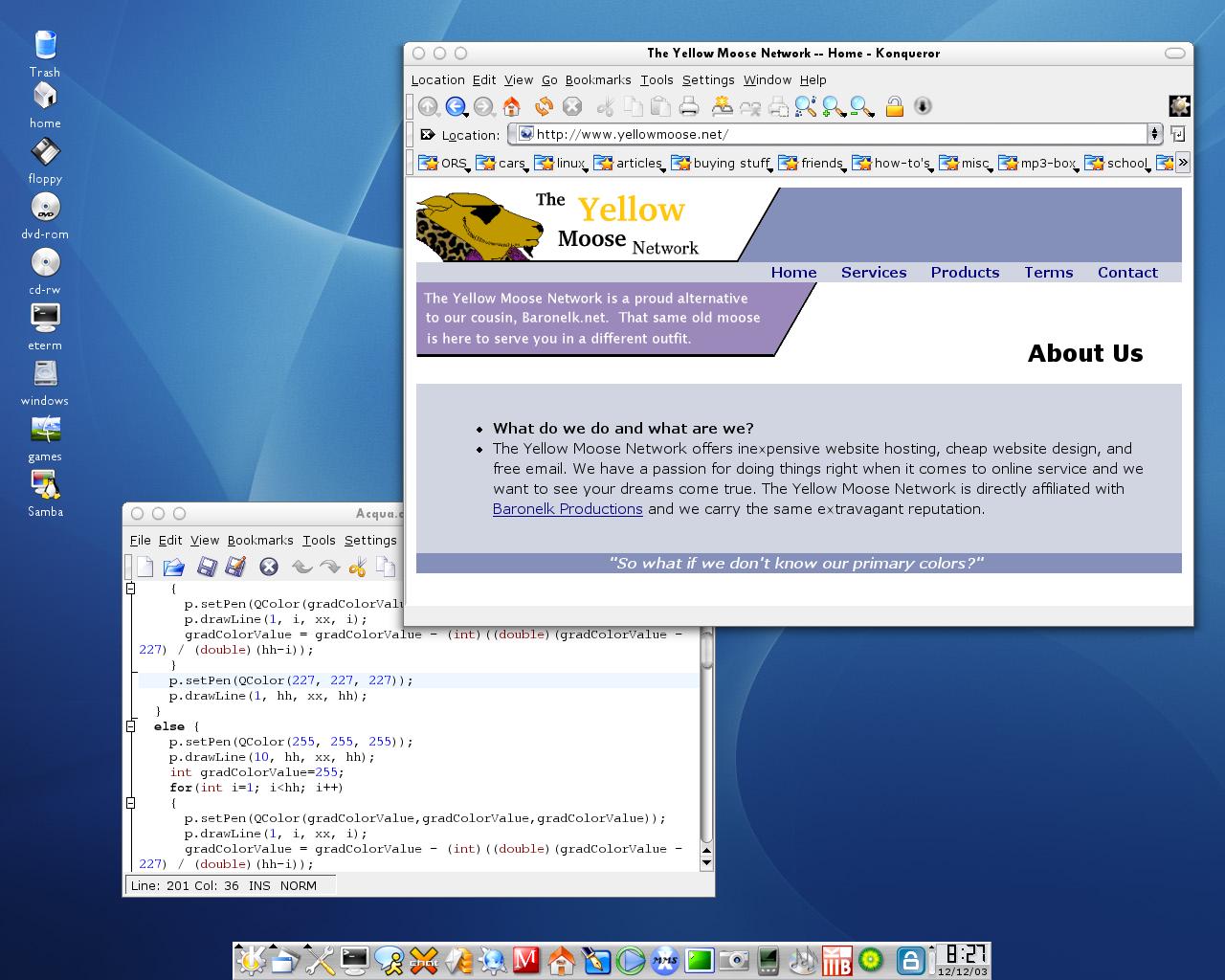
Task: Clear the location bar with X icon
Action: pos(427,135)
